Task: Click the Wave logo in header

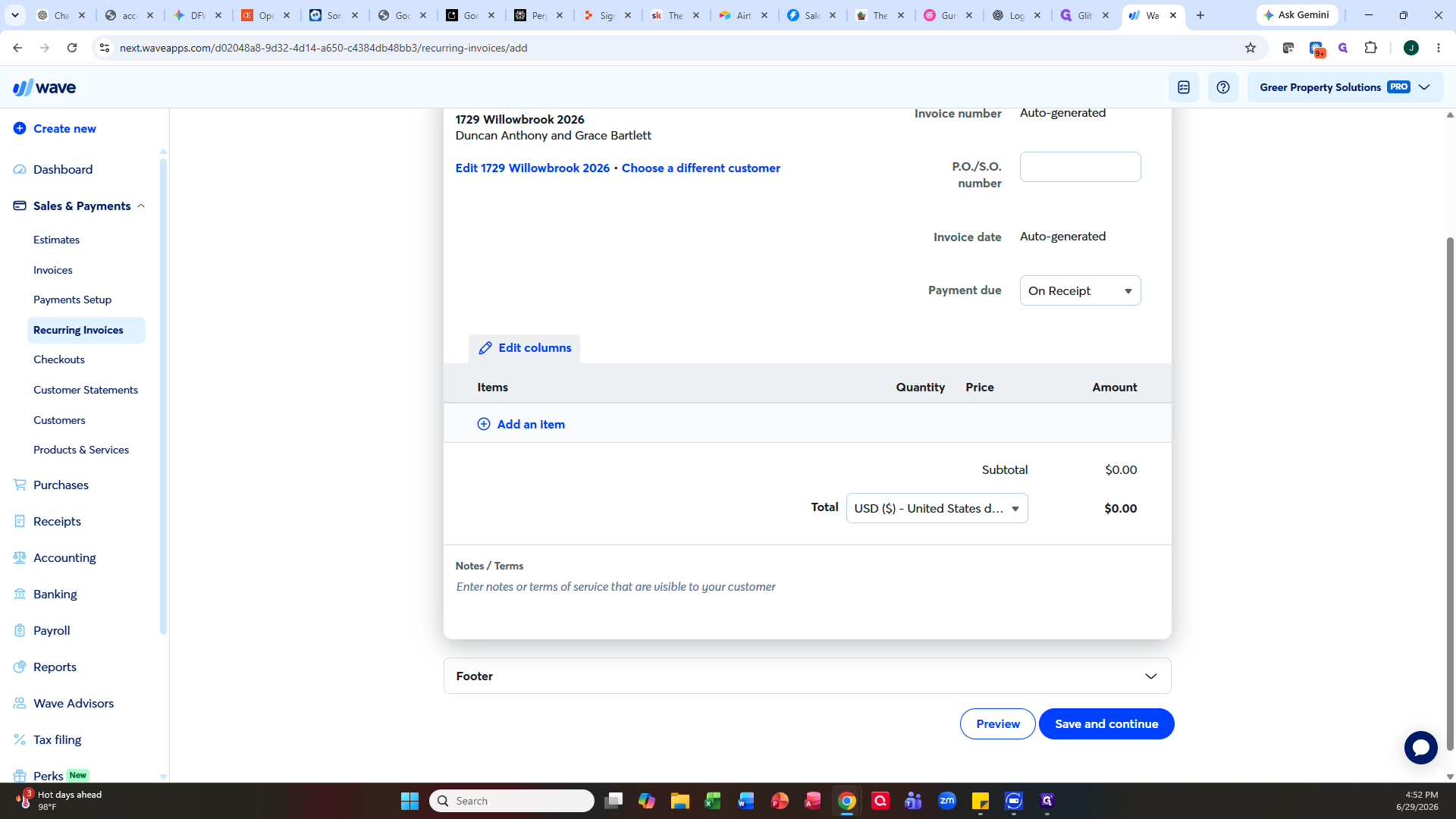Action: click(x=44, y=87)
